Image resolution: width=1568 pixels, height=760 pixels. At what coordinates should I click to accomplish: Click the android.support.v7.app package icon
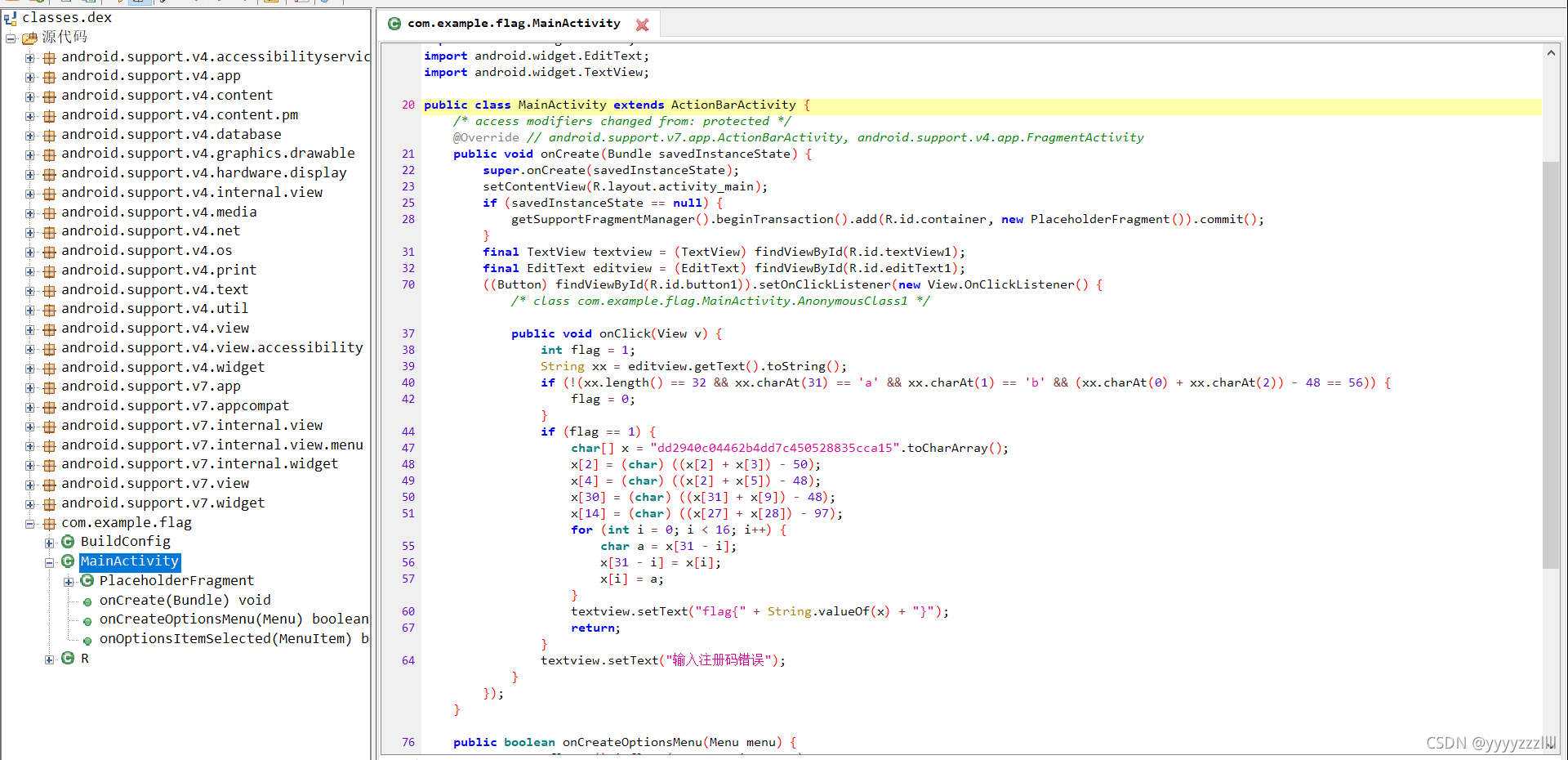coord(50,387)
